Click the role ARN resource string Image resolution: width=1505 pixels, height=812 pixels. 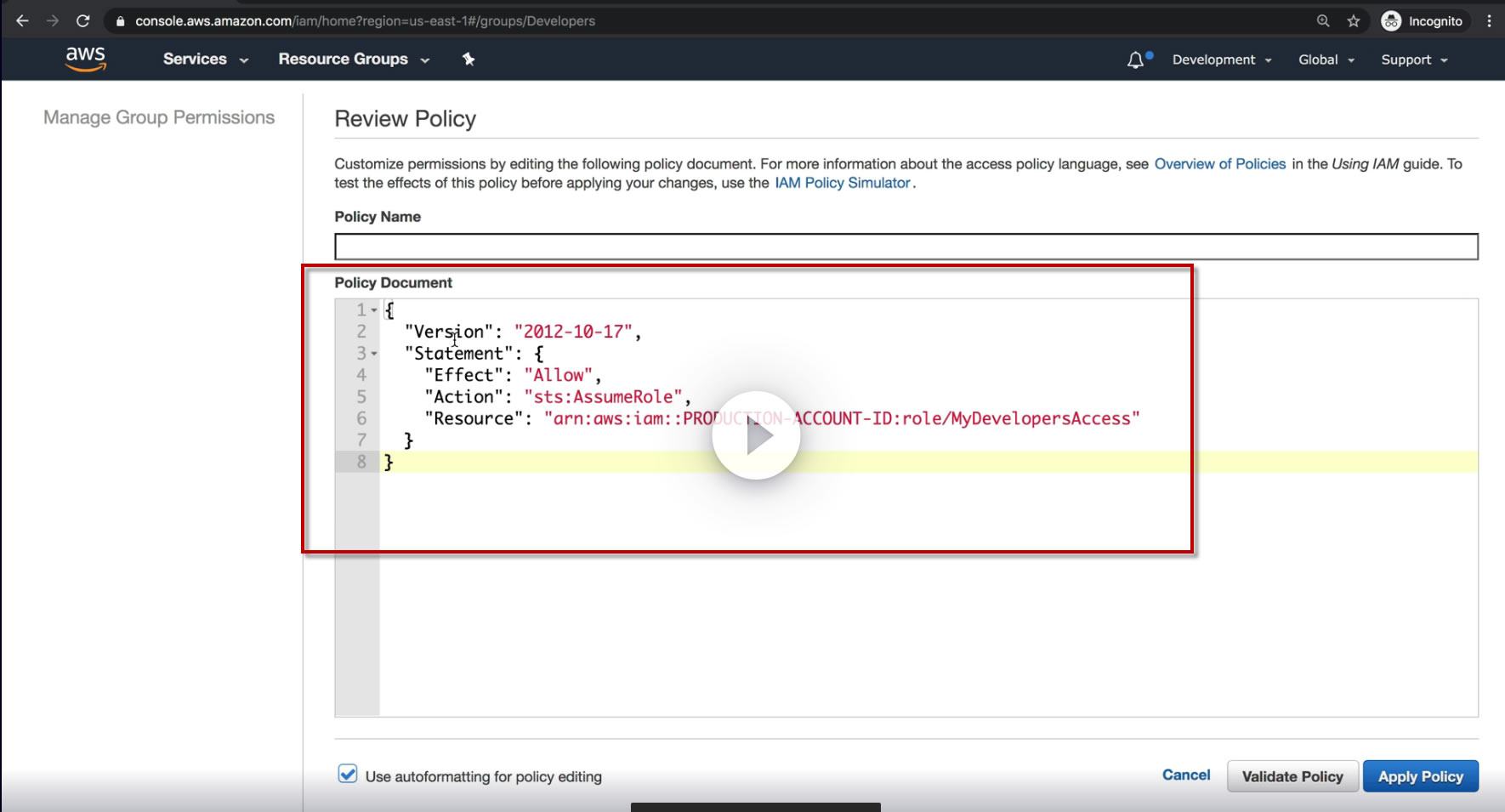842,418
